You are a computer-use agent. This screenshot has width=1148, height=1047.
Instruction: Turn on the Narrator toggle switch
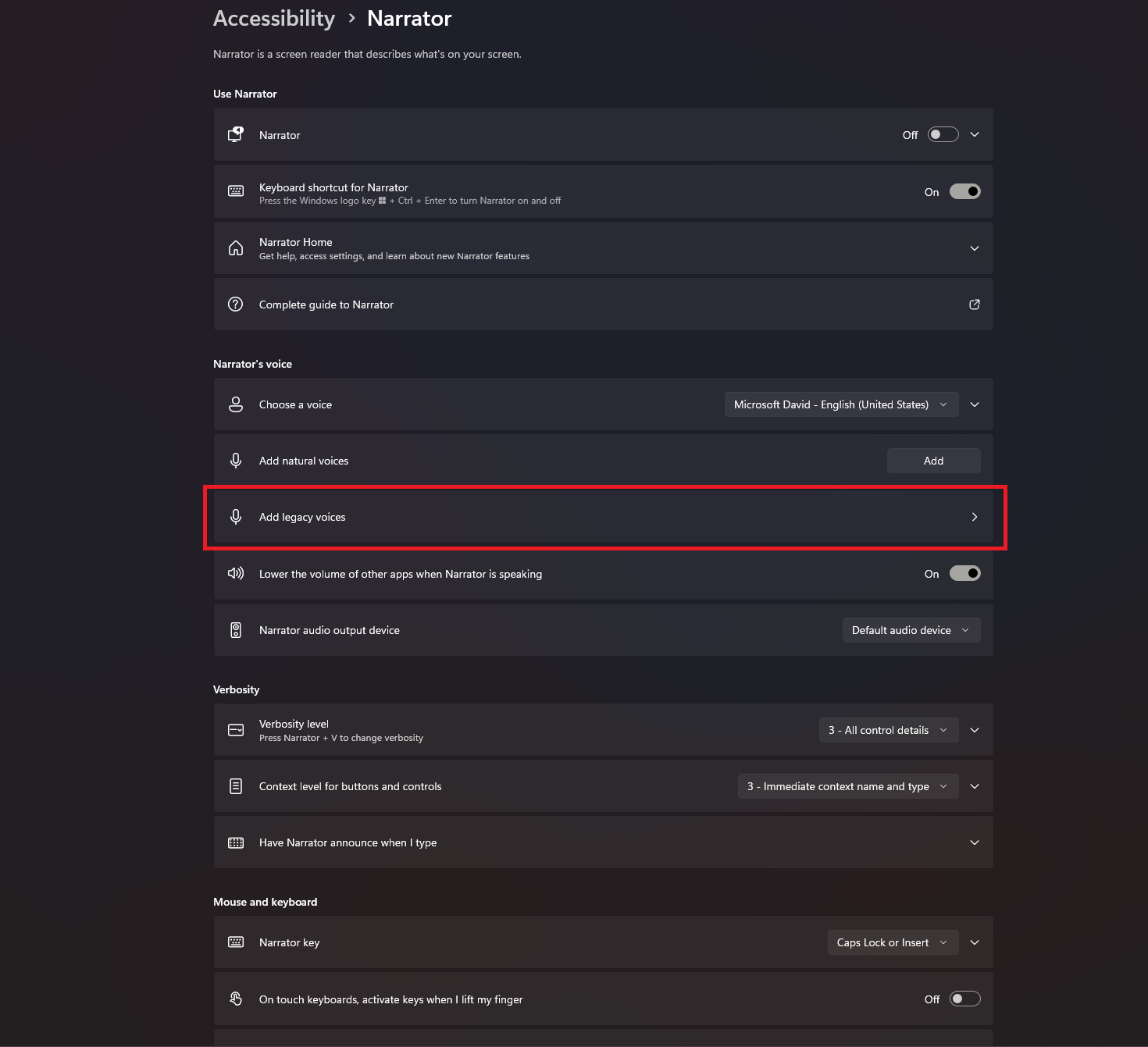[943, 135]
